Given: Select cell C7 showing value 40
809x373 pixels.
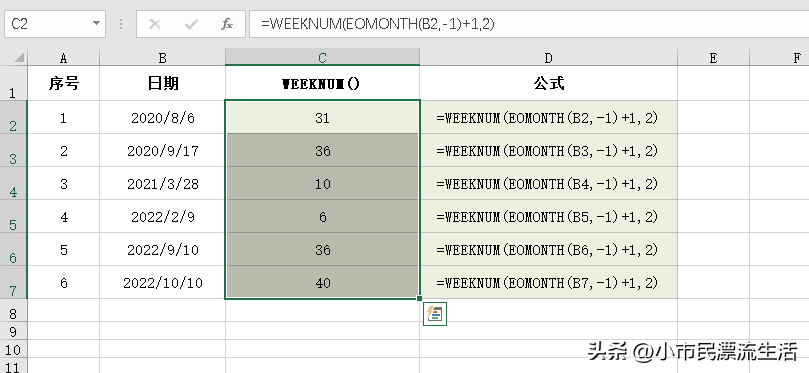Looking at the screenshot, I should 322,283.
